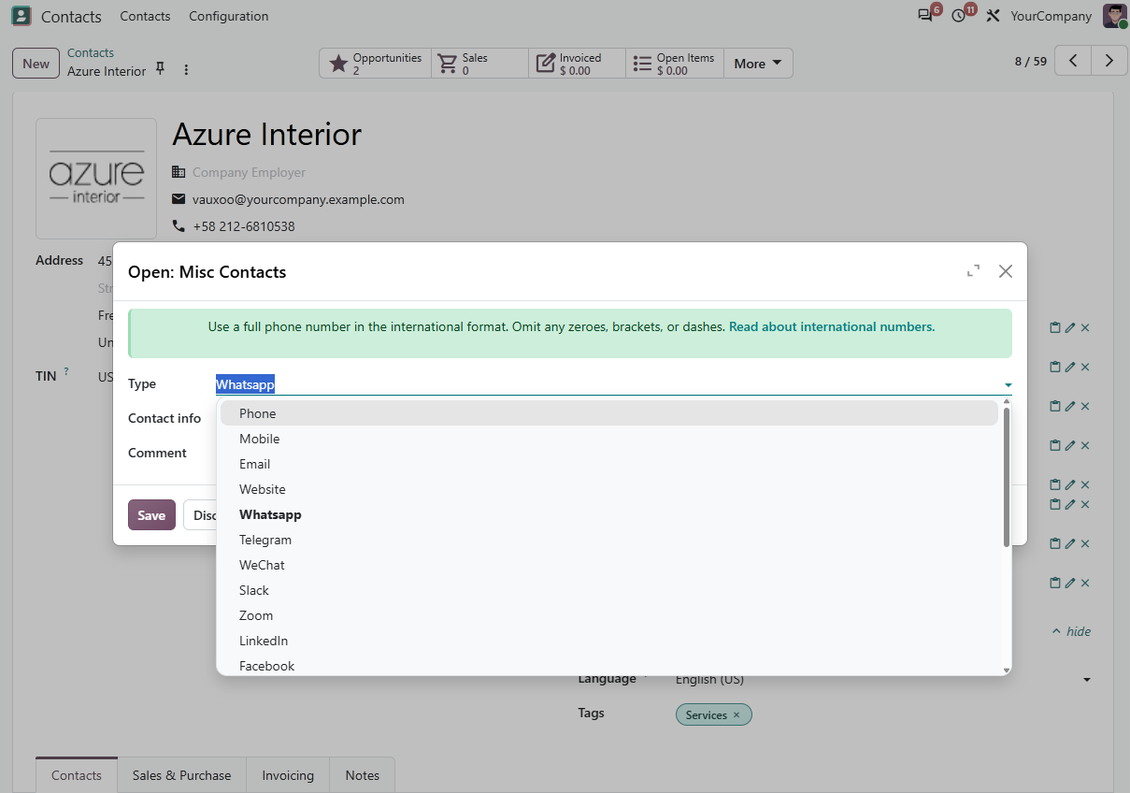Image resolution: width=1130 pixels, height=793 pixels.
Task: Expand the More dropdown button
Action: coord(758,63)
